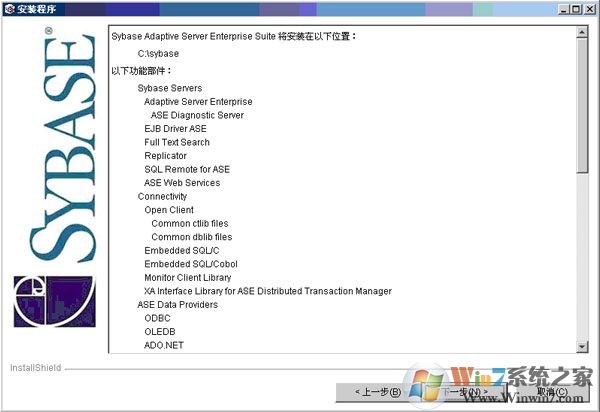This screenshot has width=600, height=412.
Task: Select the Open Client entry
Action: [x=169, y=210]
